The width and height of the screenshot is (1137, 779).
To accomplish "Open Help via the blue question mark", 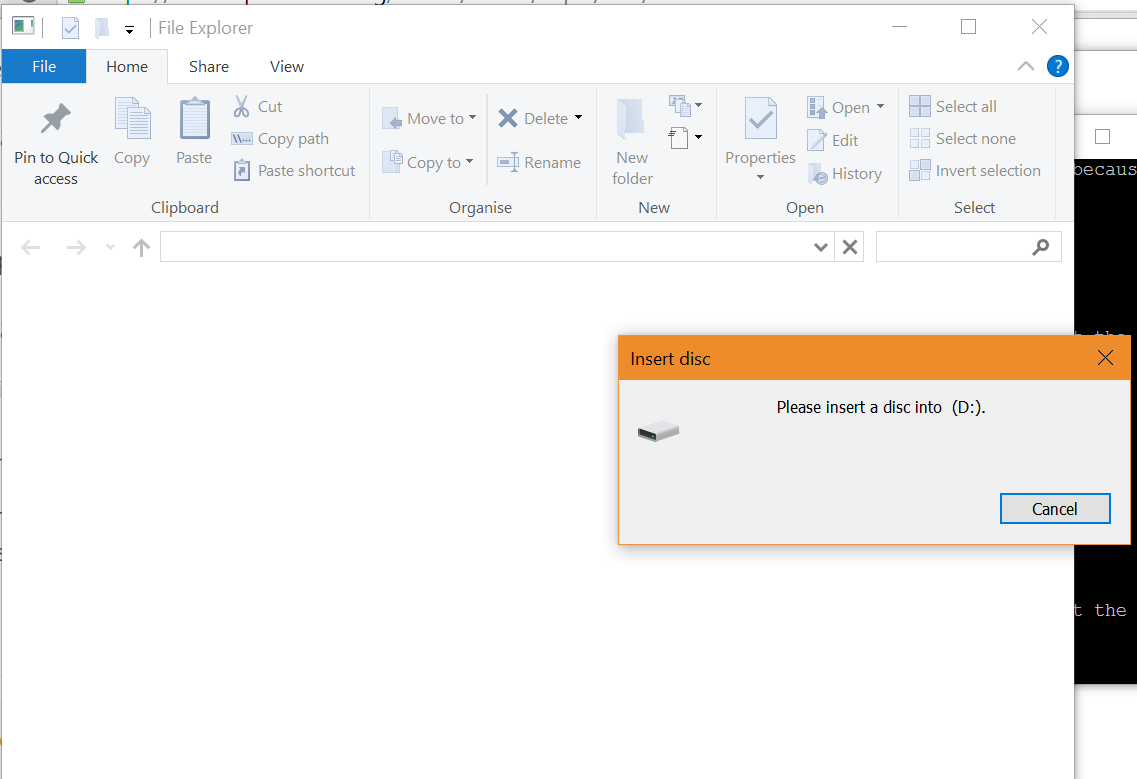I will click(1057, 66).
